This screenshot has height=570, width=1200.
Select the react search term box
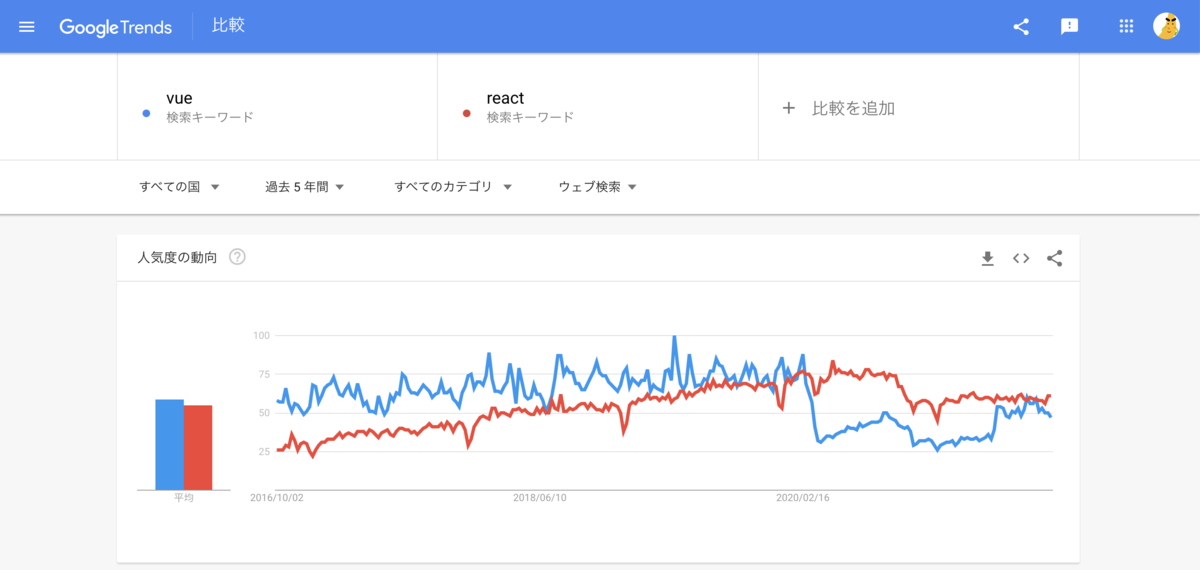tap(597, 107)
